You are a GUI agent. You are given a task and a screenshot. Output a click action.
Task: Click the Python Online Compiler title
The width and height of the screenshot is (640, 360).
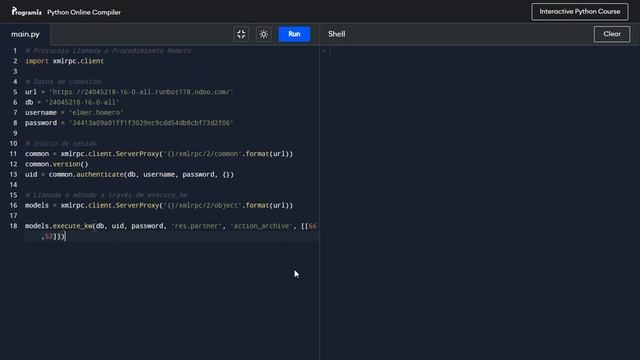[84, 12]
